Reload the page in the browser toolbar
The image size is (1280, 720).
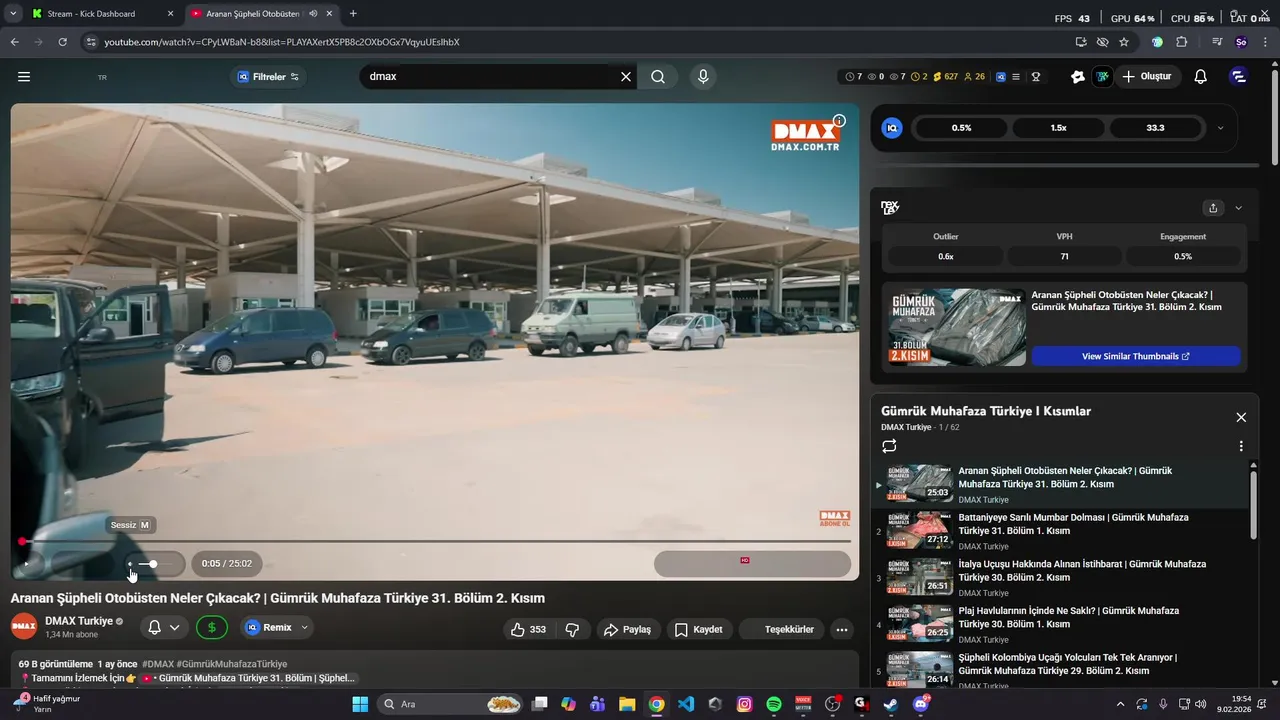[x=62, y=42]
